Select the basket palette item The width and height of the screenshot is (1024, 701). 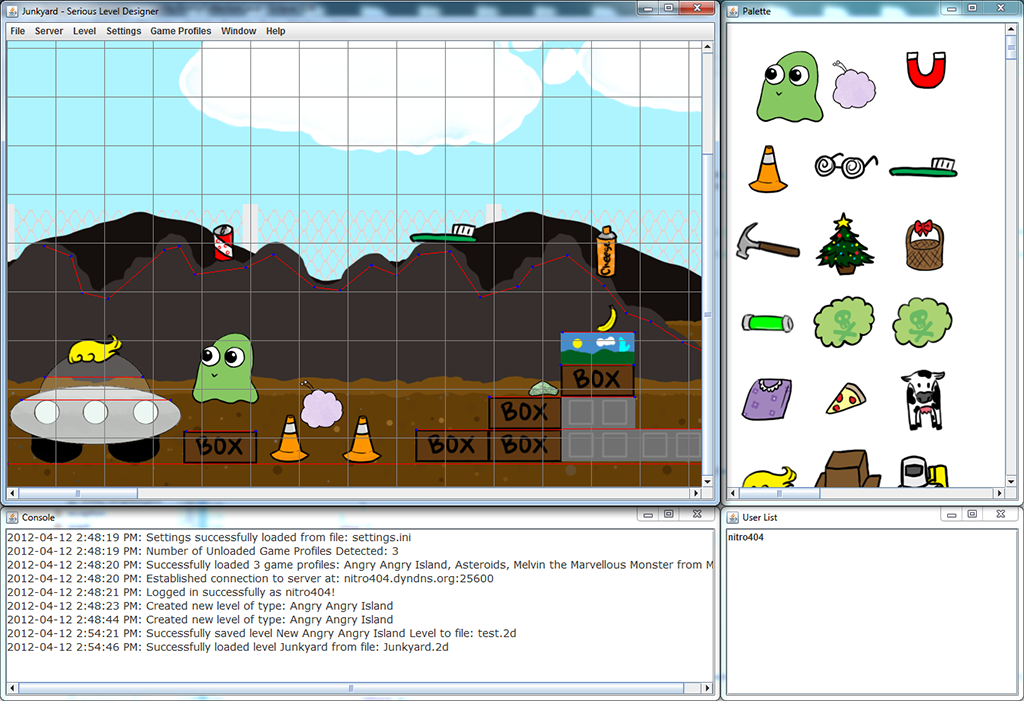pos(925,243)
